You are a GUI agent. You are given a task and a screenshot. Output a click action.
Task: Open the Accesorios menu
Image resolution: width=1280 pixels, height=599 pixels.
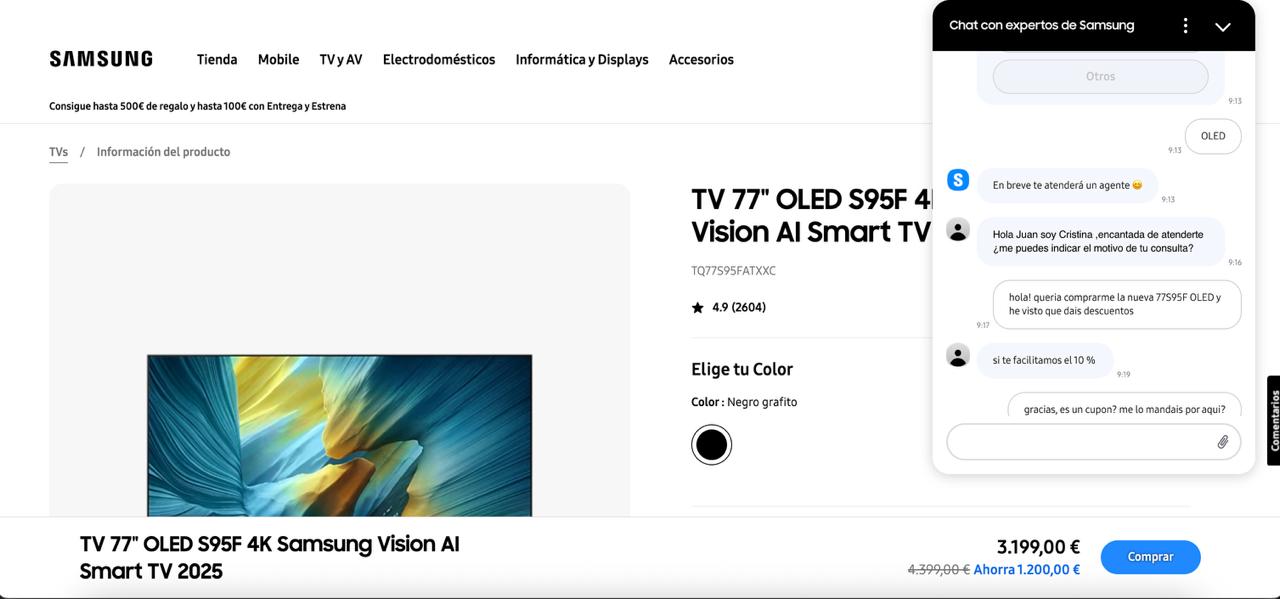click(x=701, y=60)
